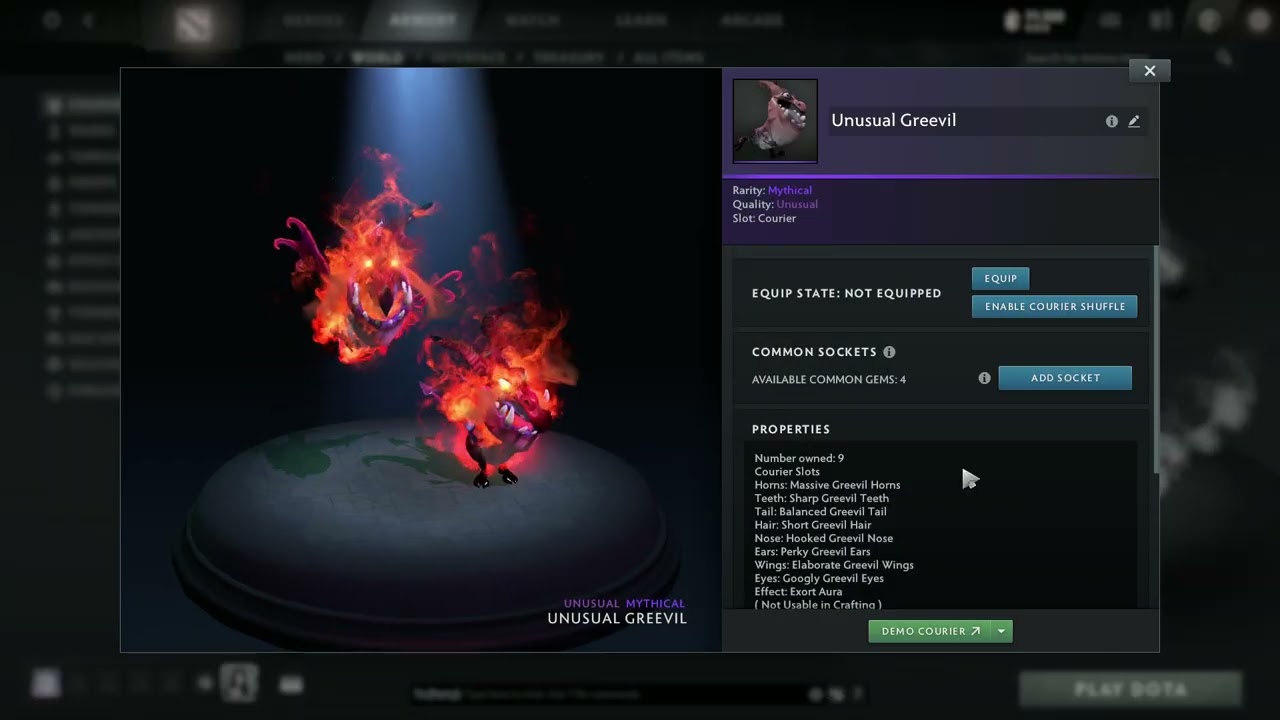Viewport: 1280px width, 720px height.
Task: Enable Courier Shuffle button
Action: click(1055, 306)
